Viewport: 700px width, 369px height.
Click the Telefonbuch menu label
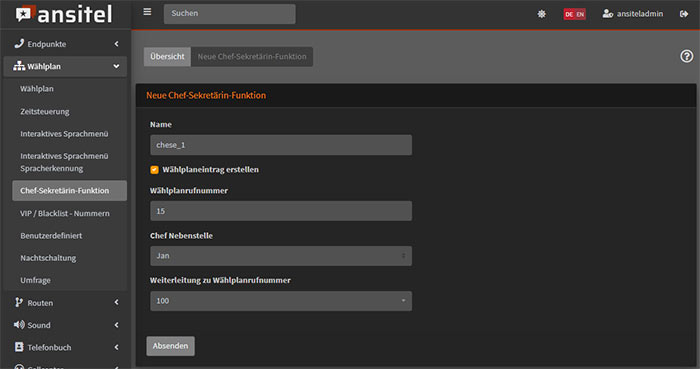pyautogui.click(x=49, y=348)
